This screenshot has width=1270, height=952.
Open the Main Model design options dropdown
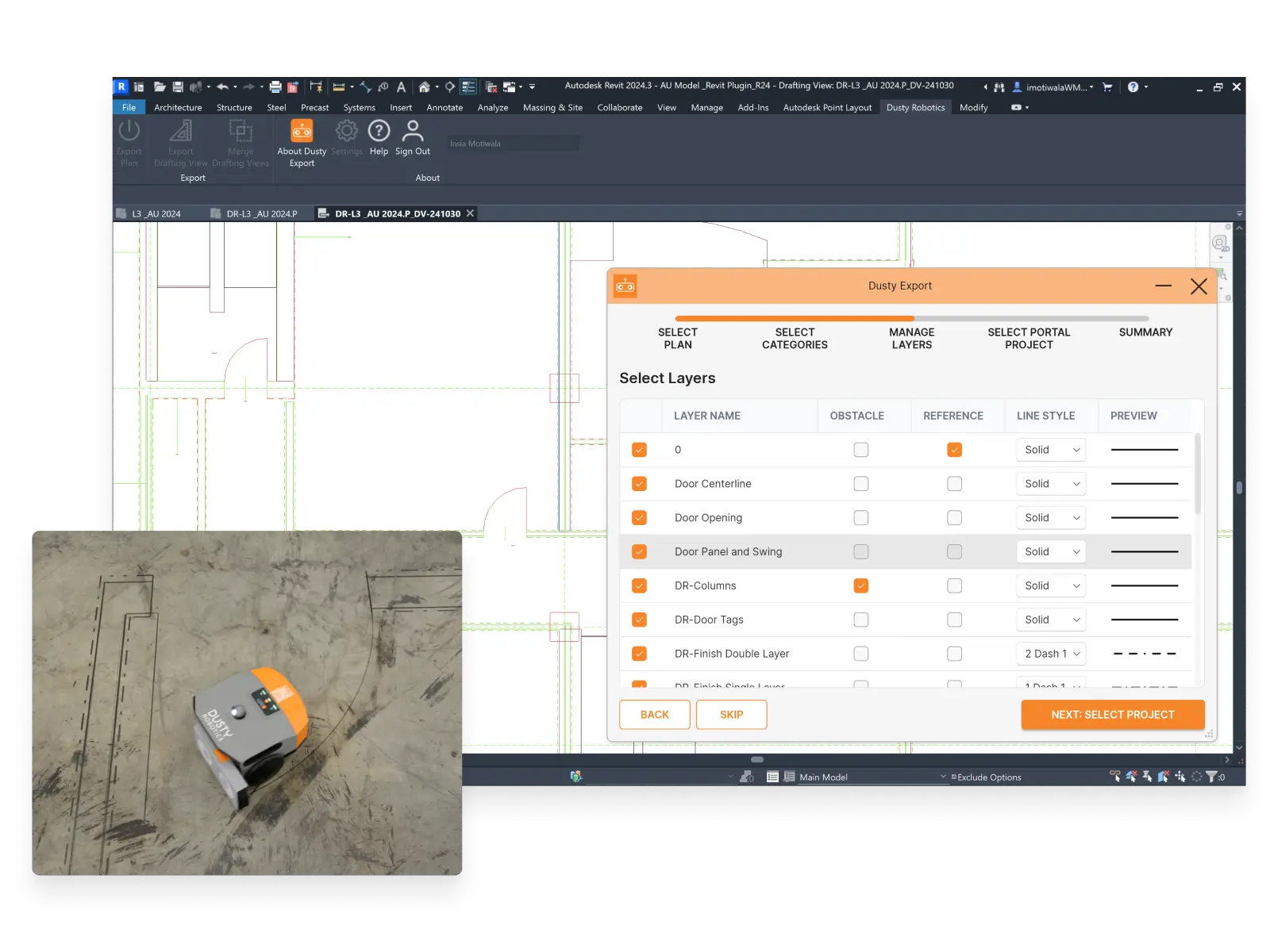872,777
